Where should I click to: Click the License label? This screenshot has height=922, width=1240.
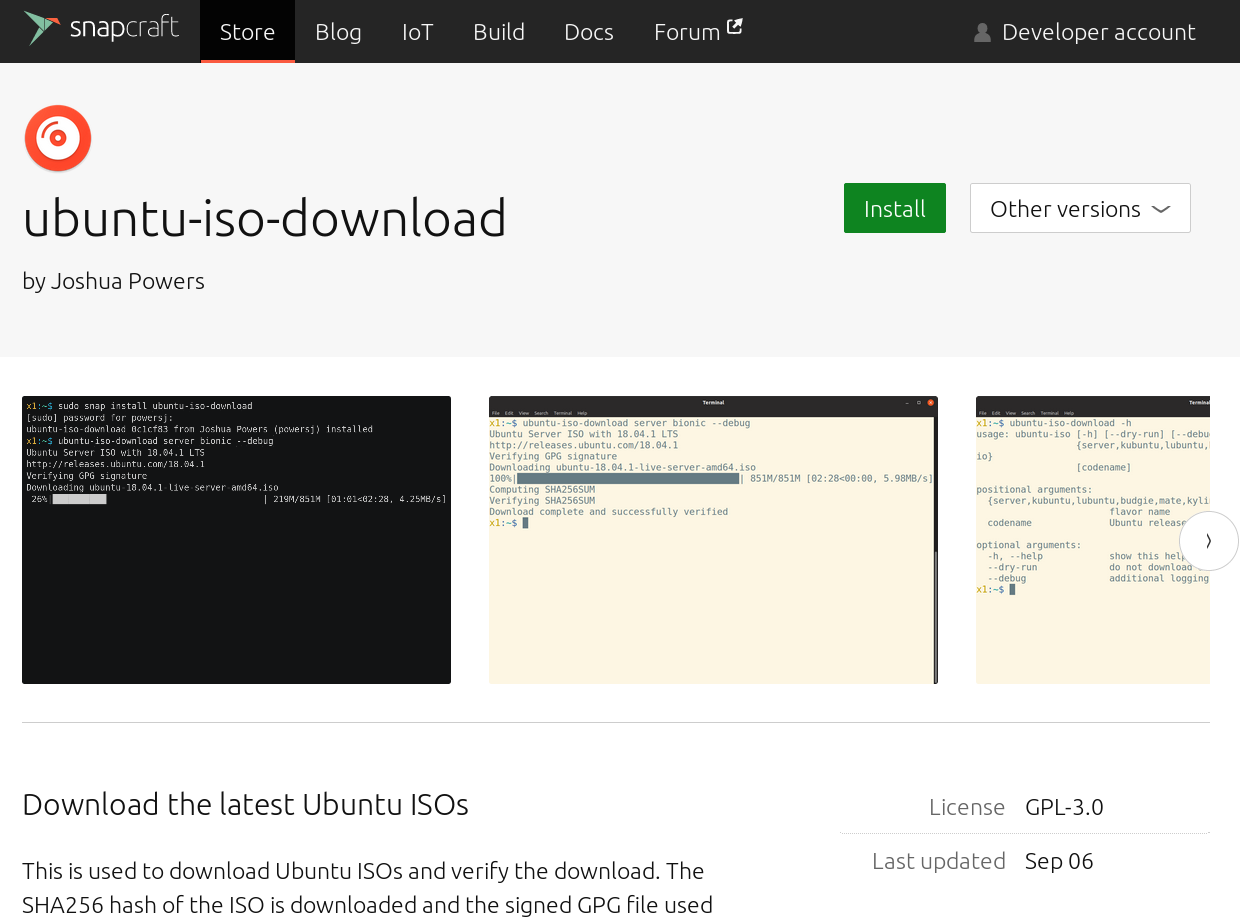click(x=967, y=807)
